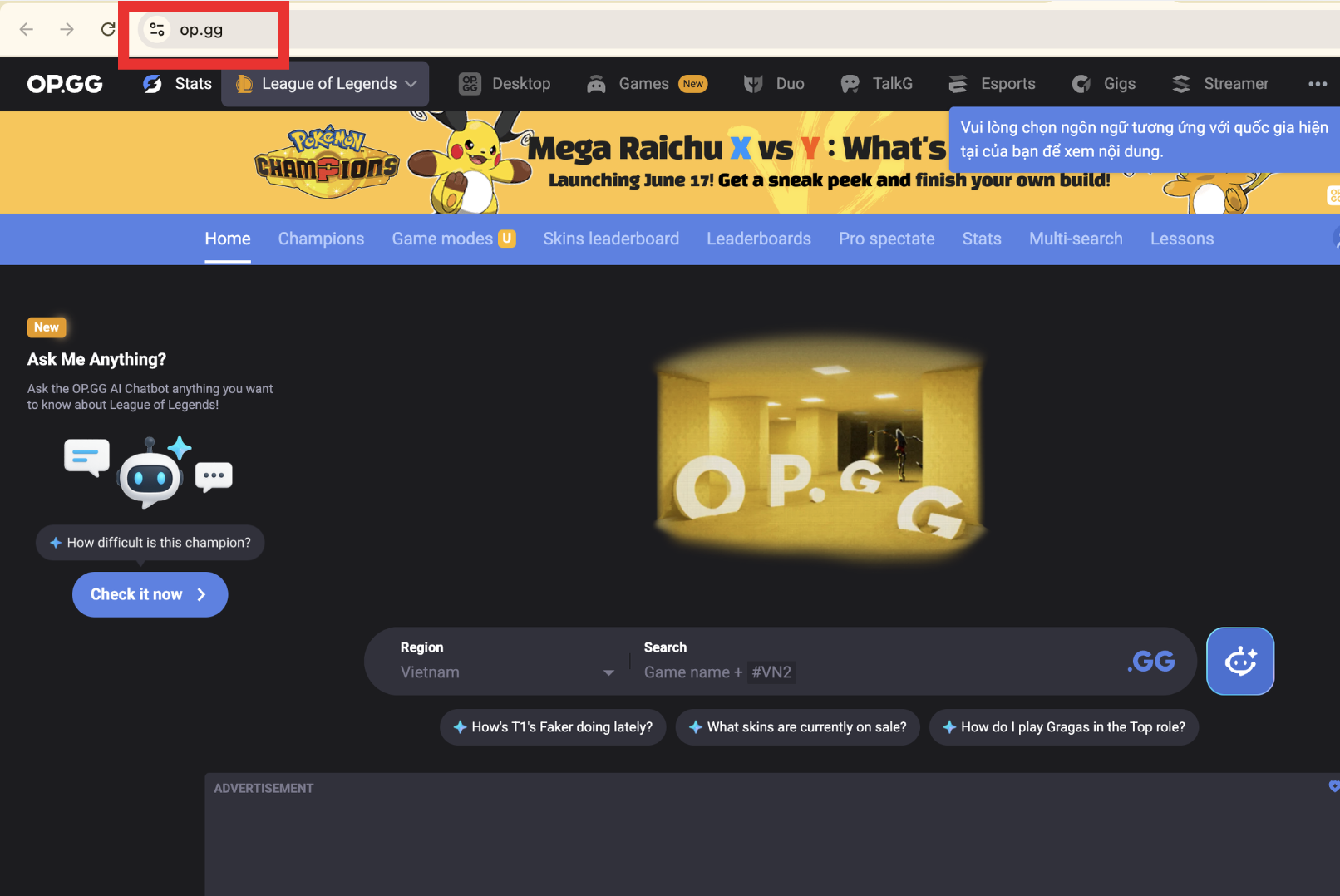The width and height of the screenshot is (1340, 896).
Task: Open the Esports section
Action: coord(993,84)
